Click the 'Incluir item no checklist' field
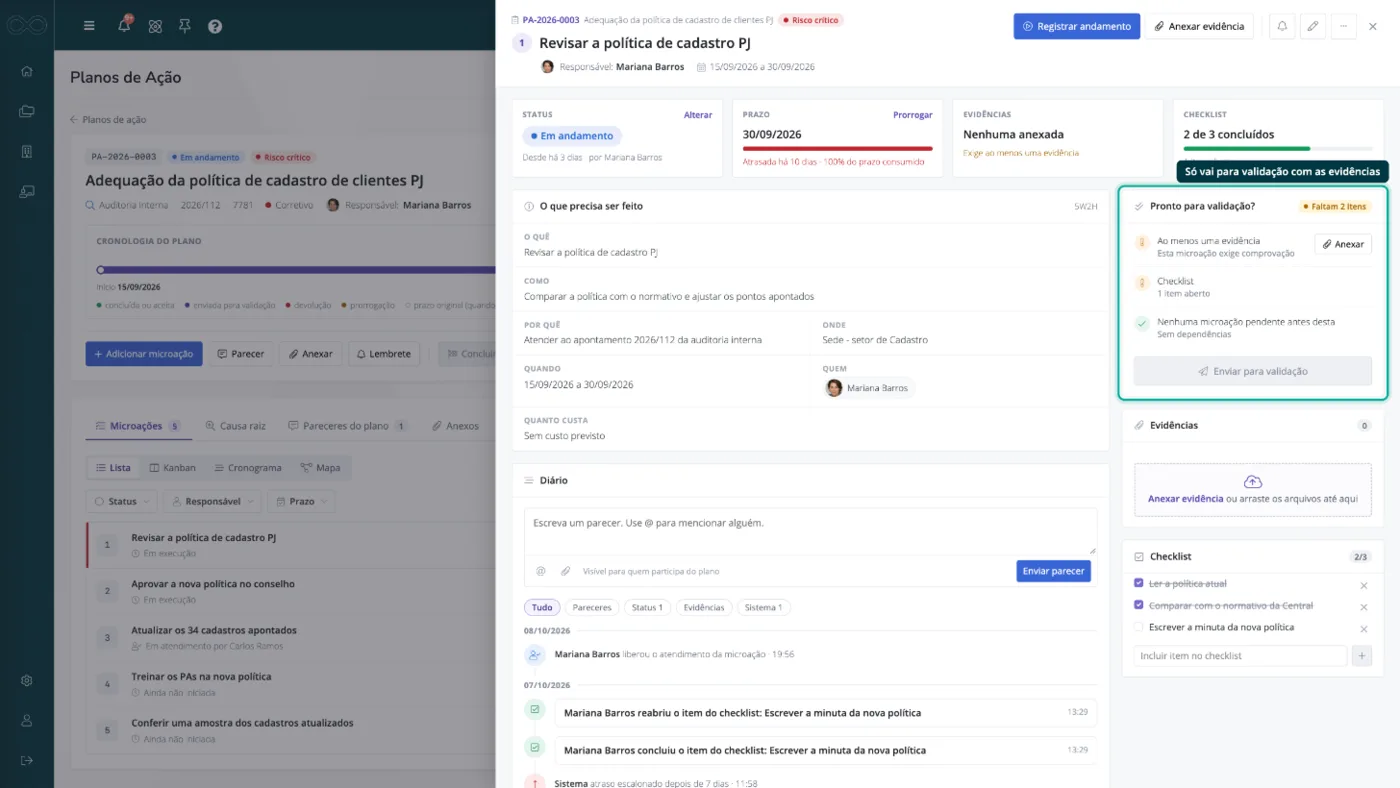 pos(1240,656)
